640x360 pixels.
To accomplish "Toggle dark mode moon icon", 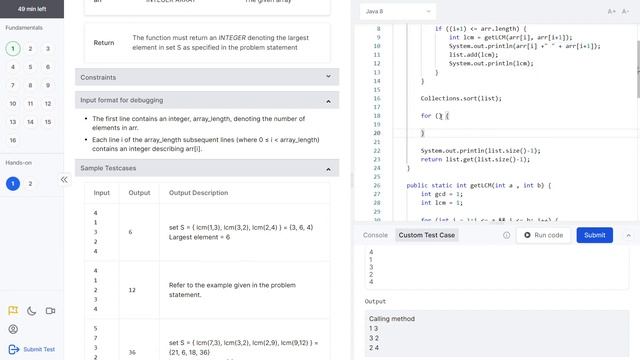I will click(31, 311).
